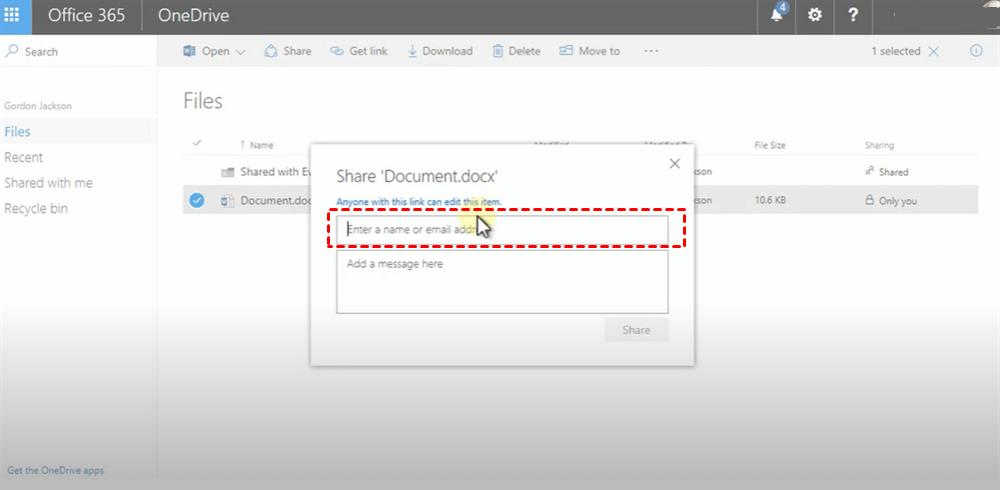Click the Office 365 header link
This screenshot has width=1000, height=490.
(87, 16)
